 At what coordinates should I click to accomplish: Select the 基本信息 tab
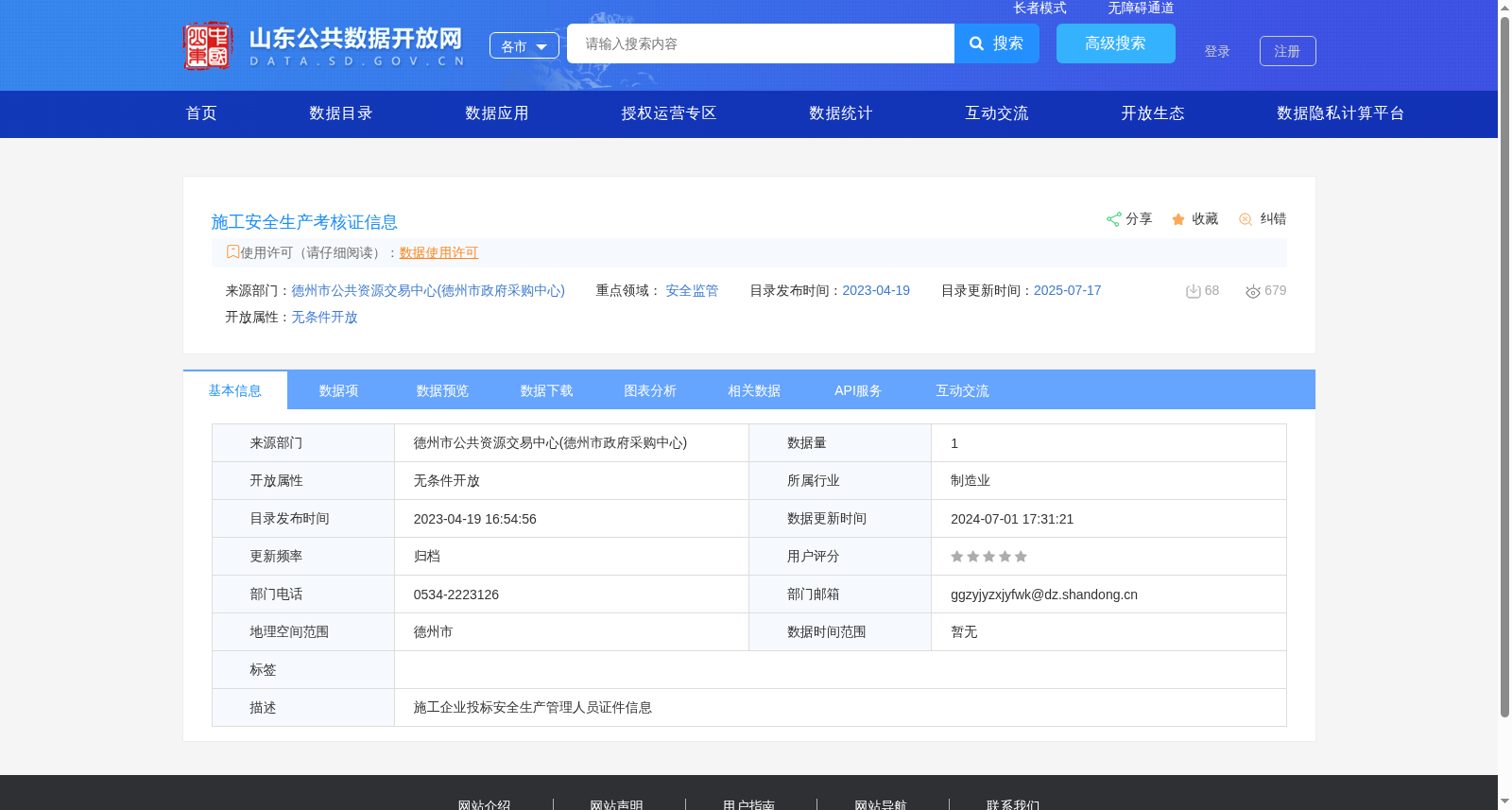pos(235,390)
